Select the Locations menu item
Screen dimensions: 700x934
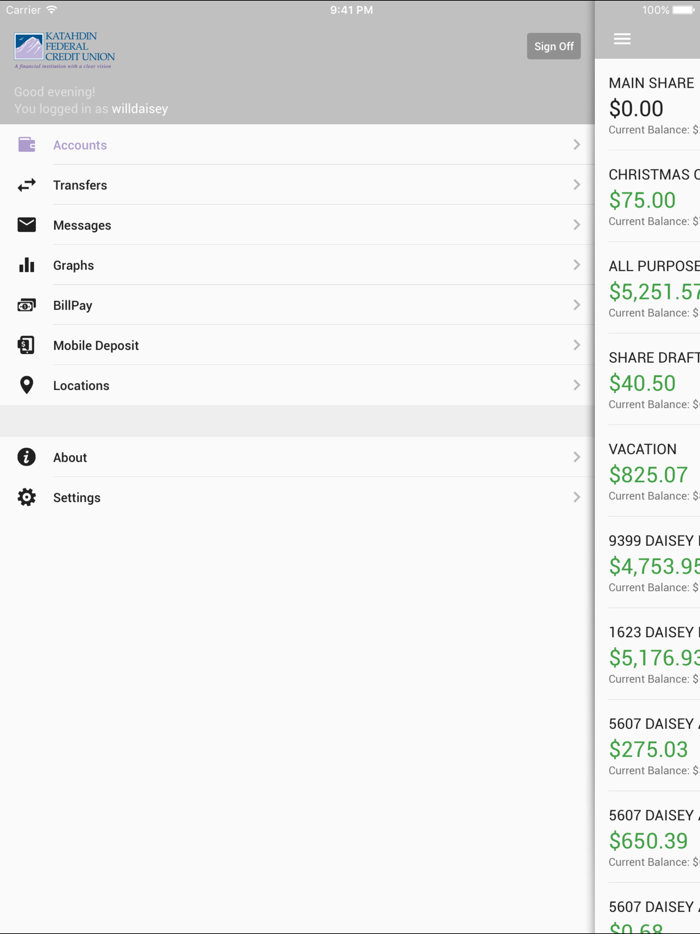pos(81,385)
